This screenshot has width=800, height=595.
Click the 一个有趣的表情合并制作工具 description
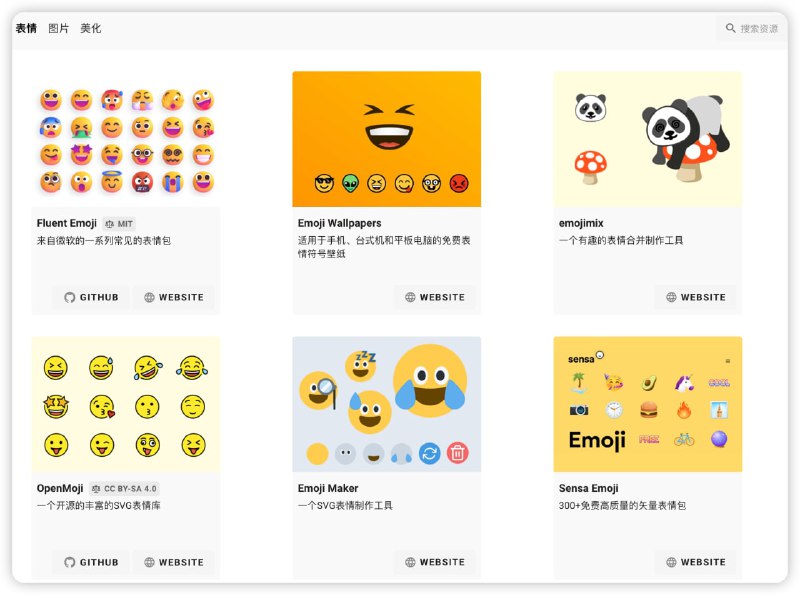[621, 240]
